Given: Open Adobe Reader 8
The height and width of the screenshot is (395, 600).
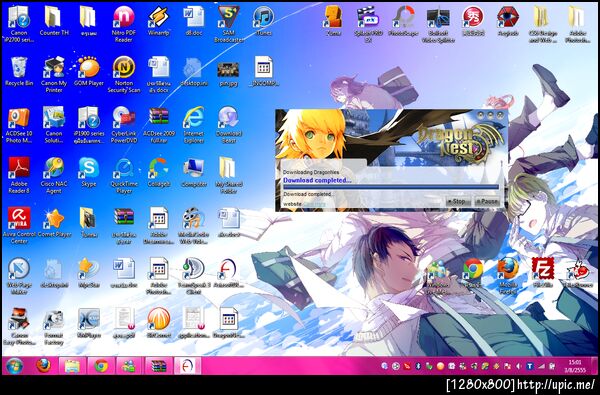Looking at the screenshot, I should point(19,176).
